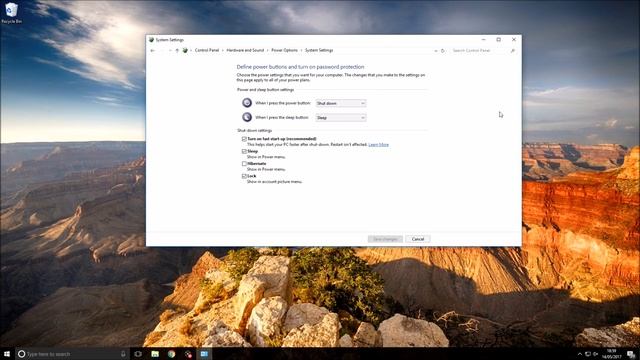Click 'When I press the power button' label
The height and width of the screenshot is (360, 640).
[x=283, y=103]
